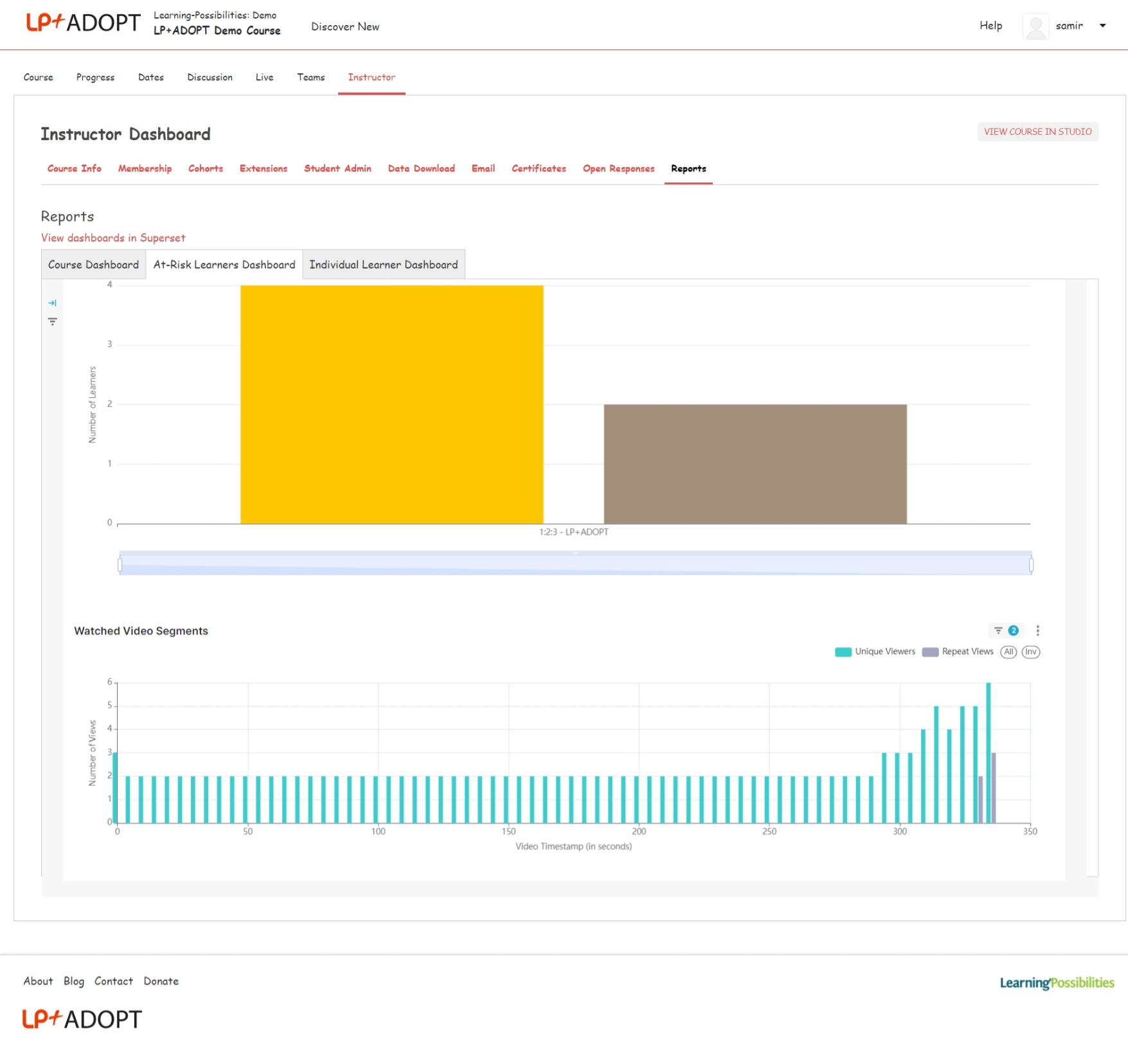Viewport: 1128px width, 1064px height.
Task: Click left handle of chart zoom slider
Action: point(120,565)
